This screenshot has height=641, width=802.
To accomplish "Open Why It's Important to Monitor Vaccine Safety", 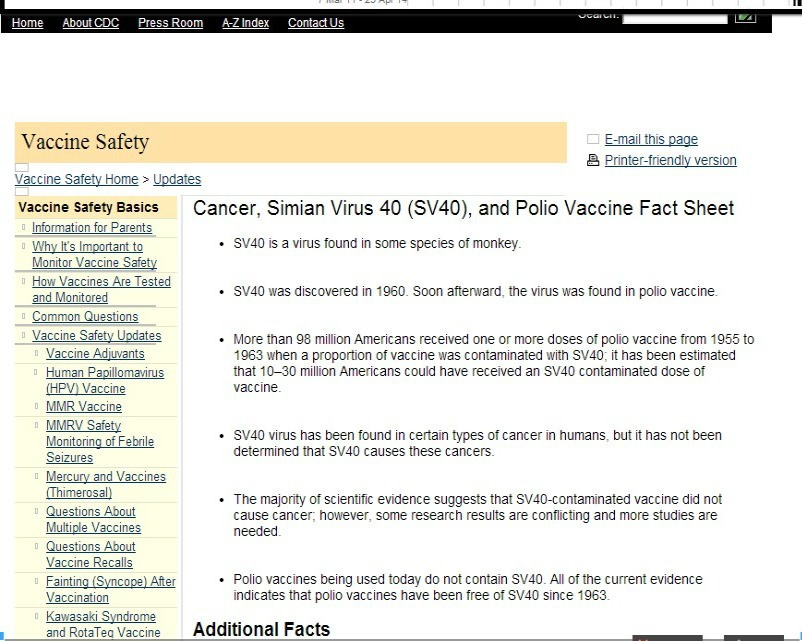I will click(x=95, y=254).
